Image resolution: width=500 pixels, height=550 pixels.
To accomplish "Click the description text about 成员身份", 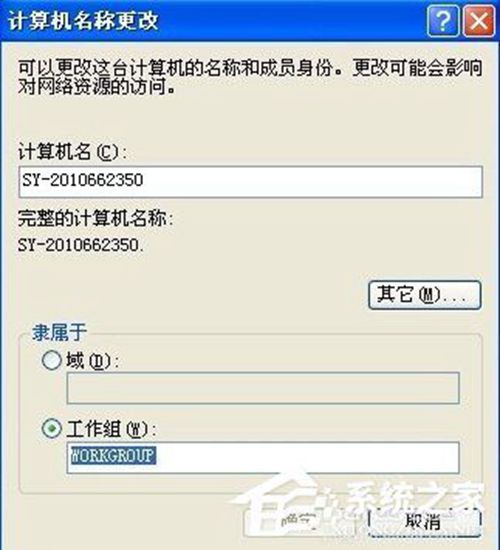I will click(x=250, y=77).
